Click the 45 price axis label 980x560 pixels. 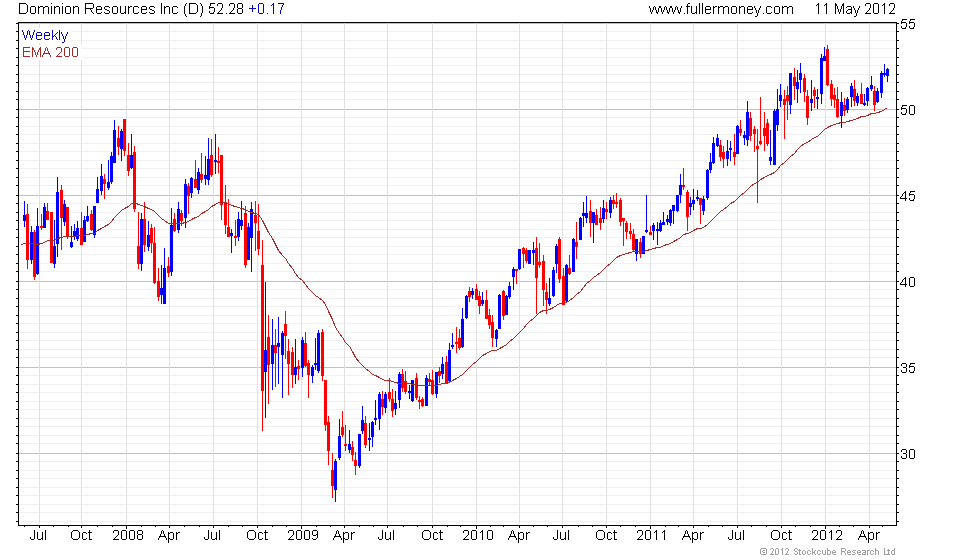pos(908,196)
